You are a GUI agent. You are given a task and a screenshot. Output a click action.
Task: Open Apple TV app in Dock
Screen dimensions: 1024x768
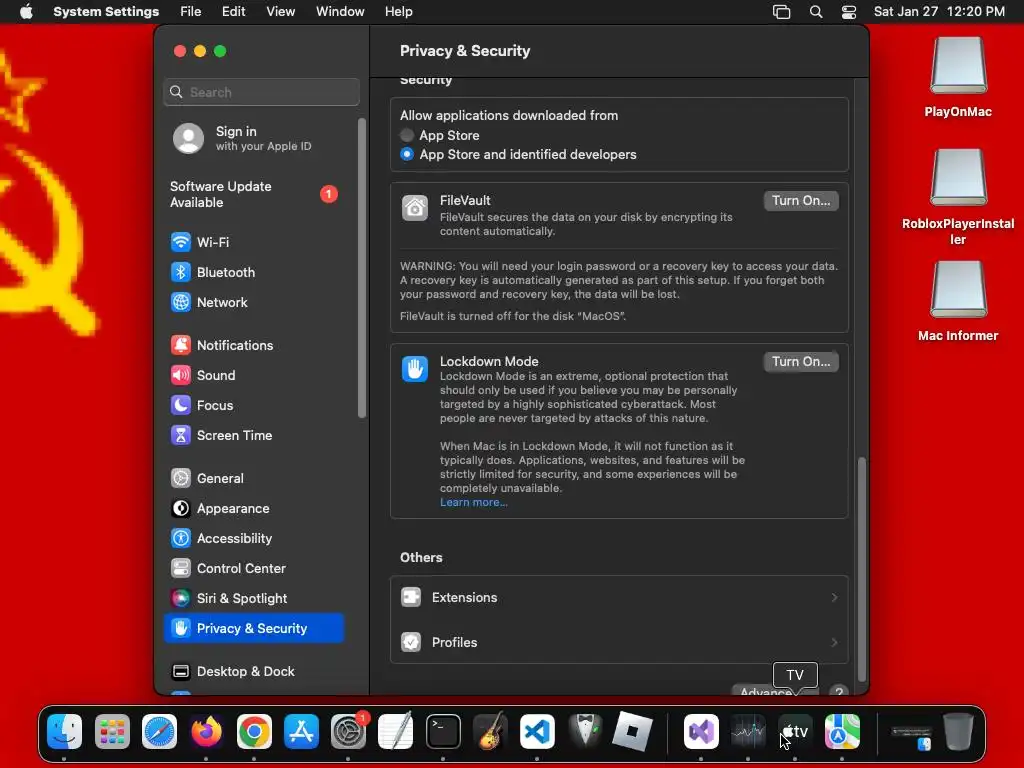pos(795,731)
